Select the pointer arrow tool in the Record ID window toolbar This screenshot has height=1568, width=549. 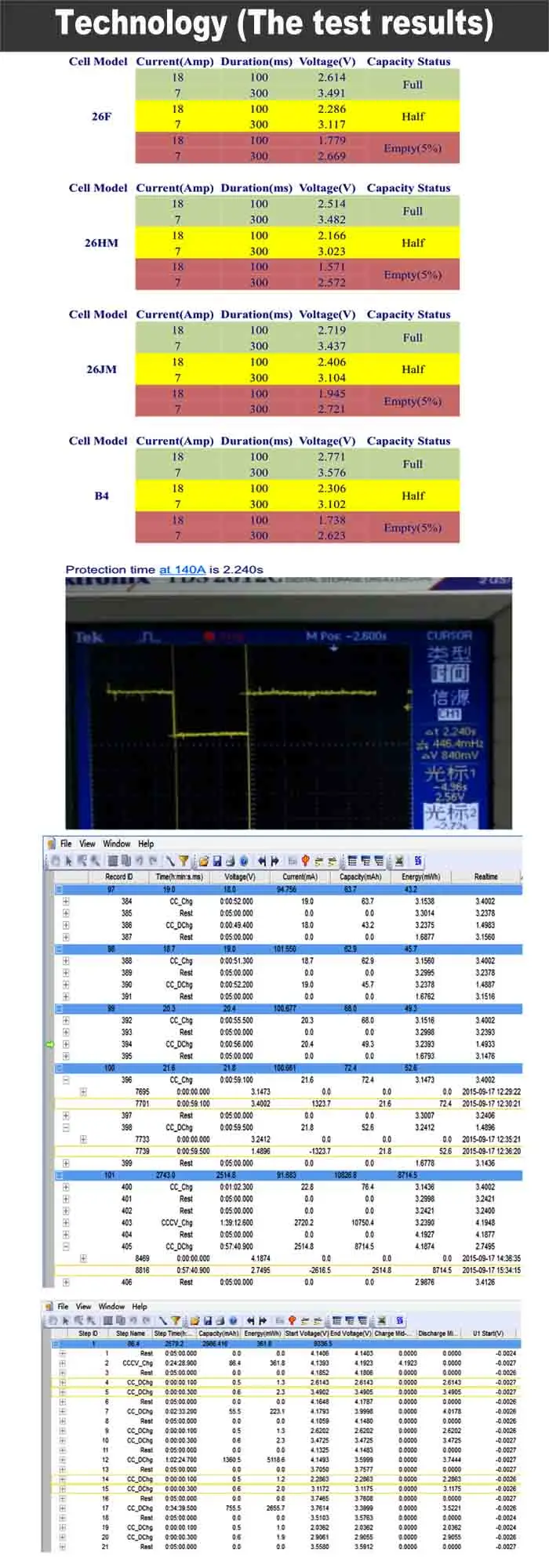click(x=70, y=861)
